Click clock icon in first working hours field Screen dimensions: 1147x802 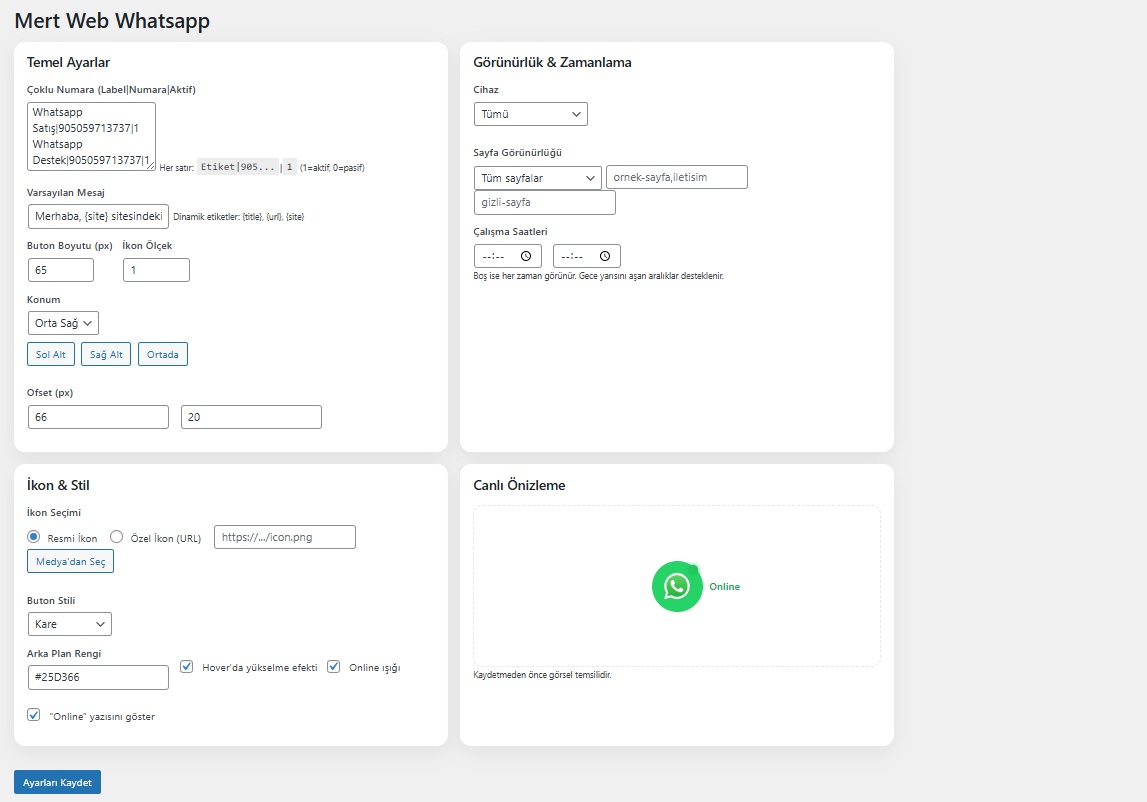[x=526, y=256]
